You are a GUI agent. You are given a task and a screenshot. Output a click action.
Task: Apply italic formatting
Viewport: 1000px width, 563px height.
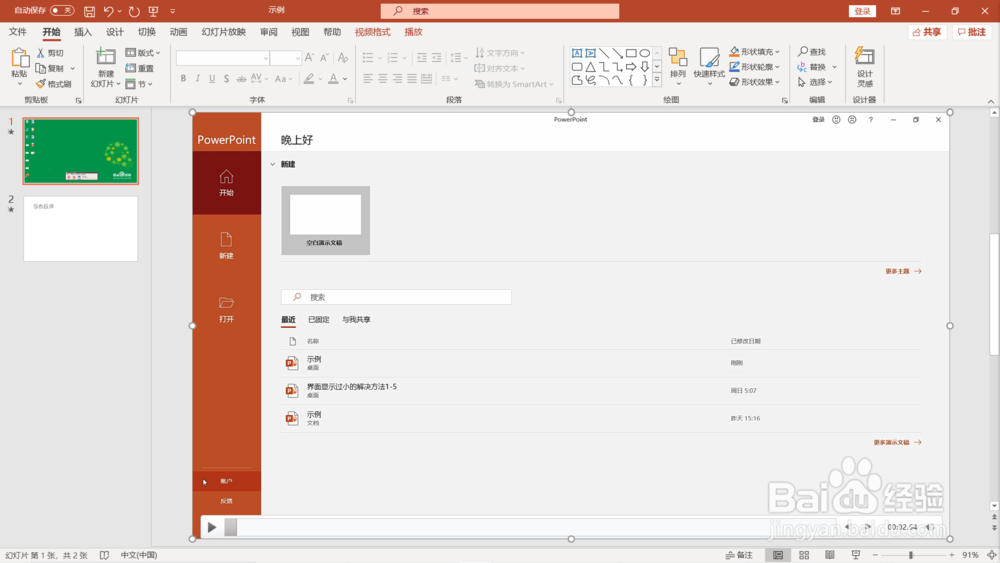(198, 78)
